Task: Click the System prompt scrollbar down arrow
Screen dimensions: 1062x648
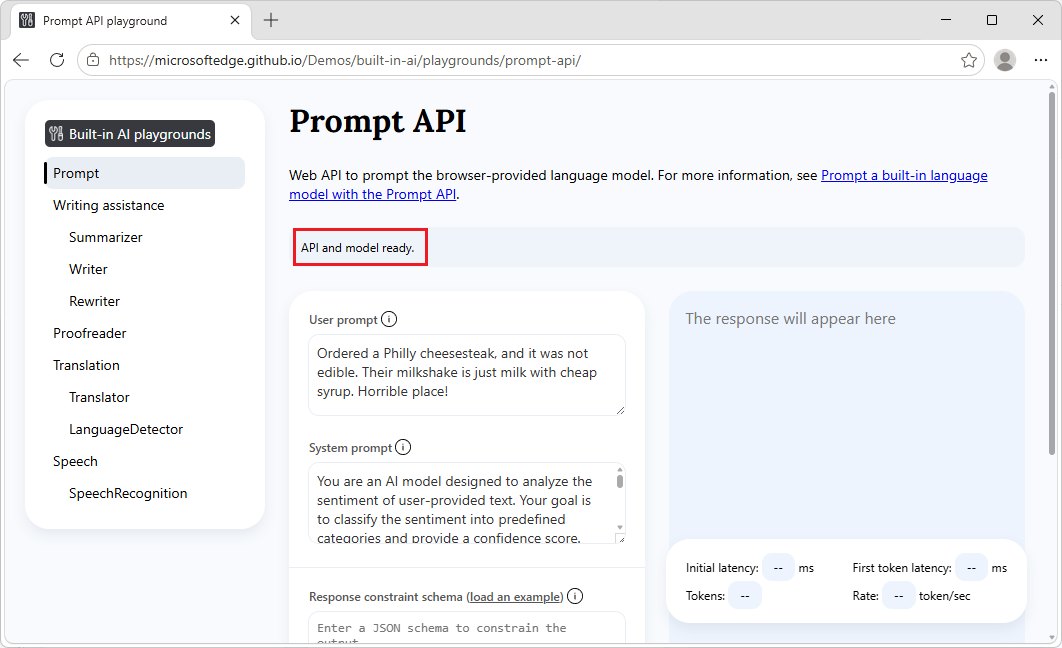Action: click(620, 527)
